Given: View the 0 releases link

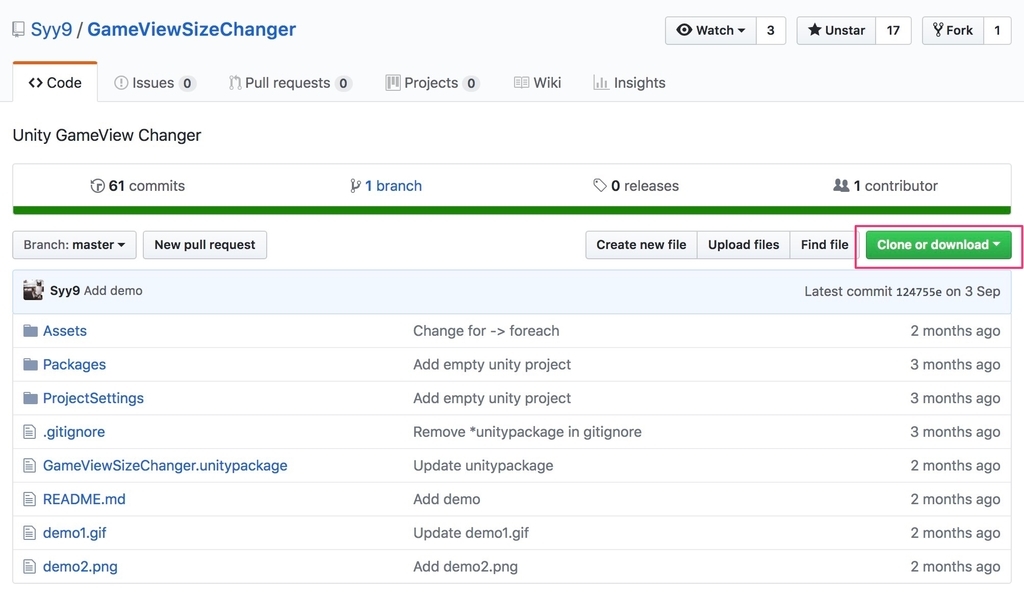Looking at the screenshot, I should [636, 186].
